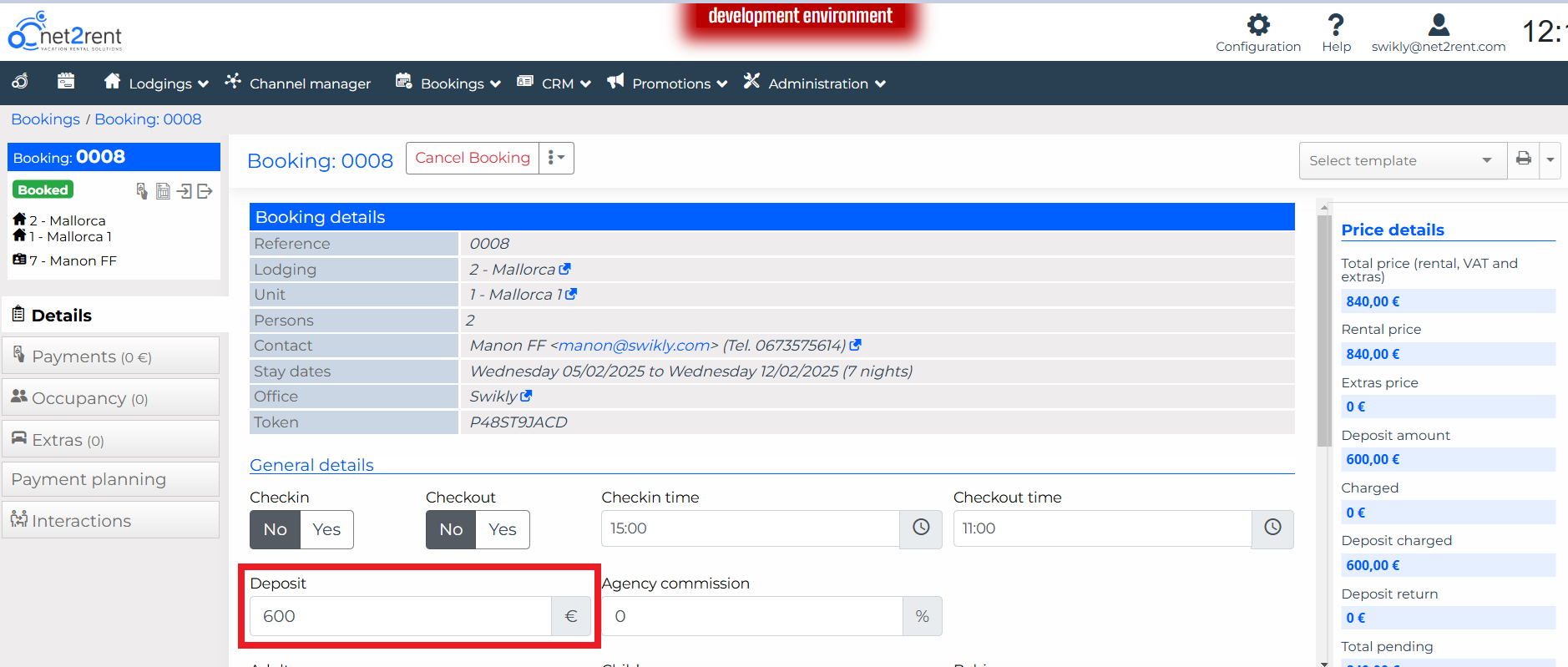Open the Select template dropdown
This screenshot has width=1568, height=667.
1403,160
